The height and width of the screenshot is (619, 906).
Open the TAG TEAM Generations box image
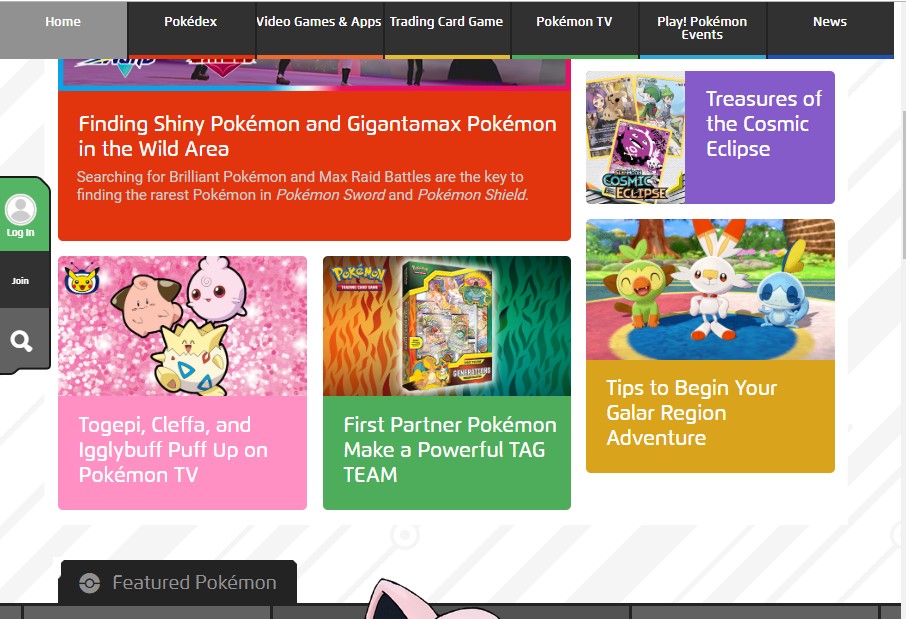point(447,326)
